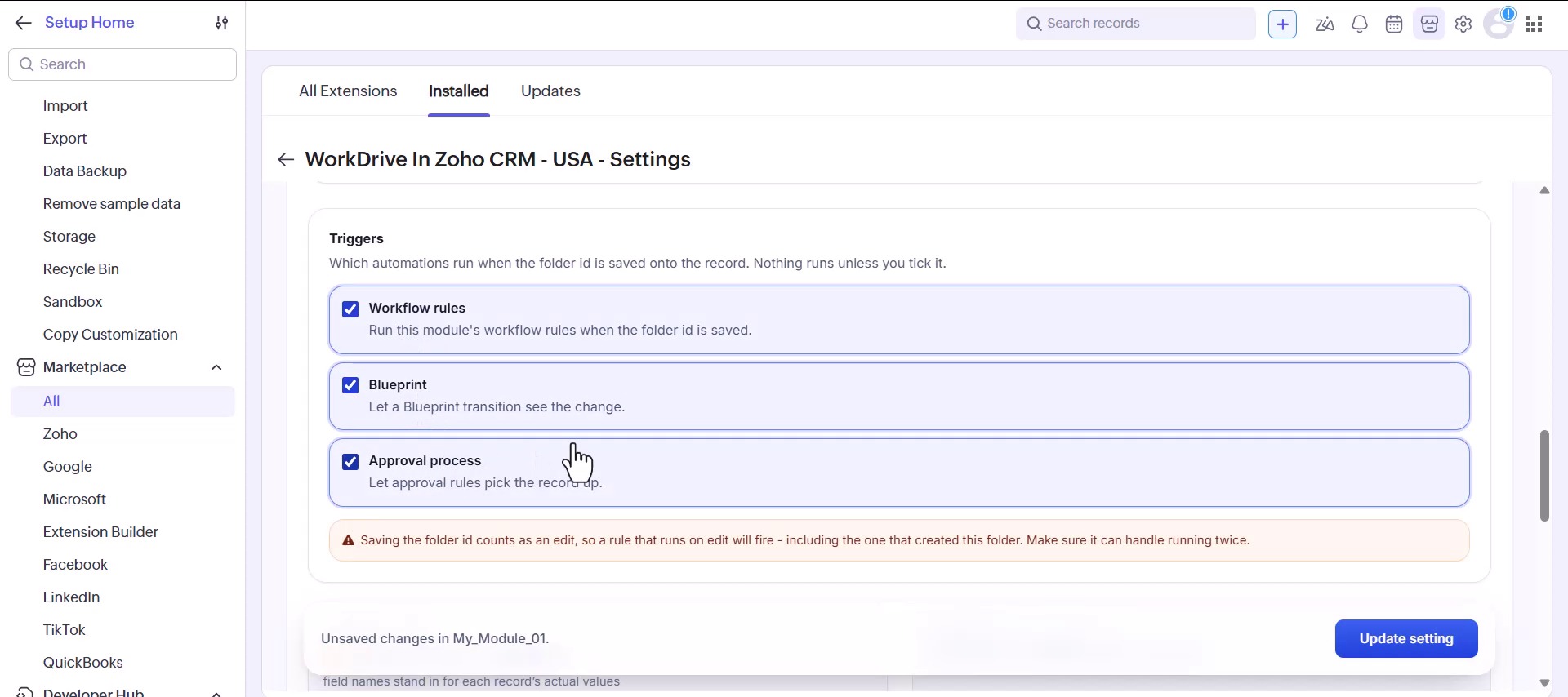Open the apps grid launcher
This screenshot has height=697, width=1568.
(1534, 24)
